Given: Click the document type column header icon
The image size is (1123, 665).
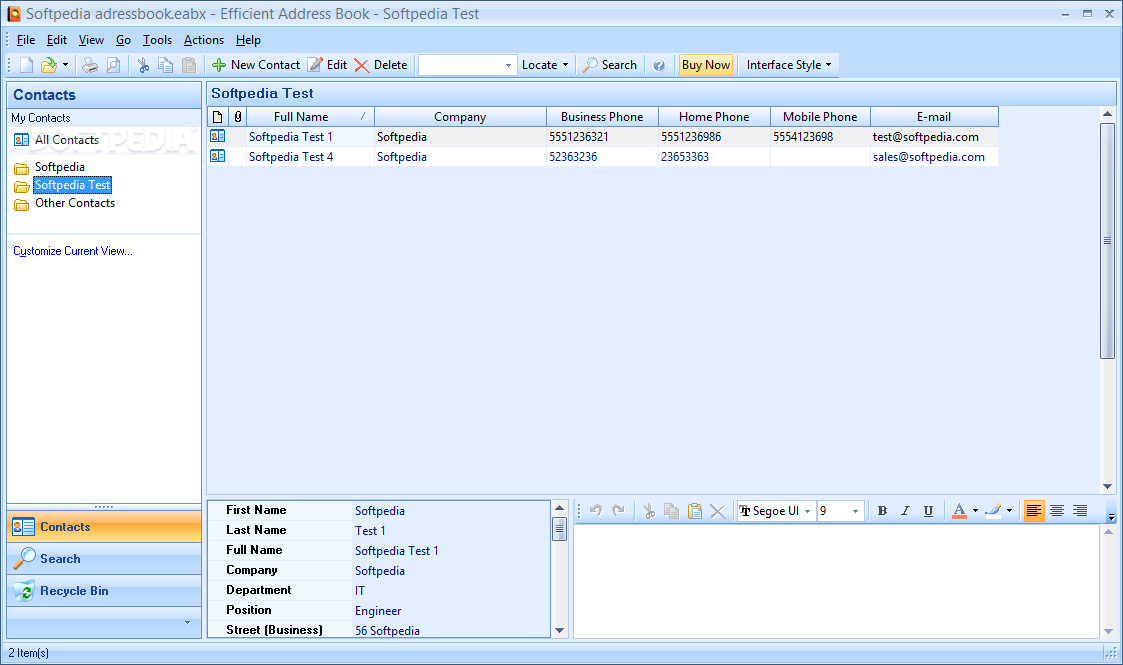Looking at the screenshot, I should pyautogui.click(x=218, y=117).
